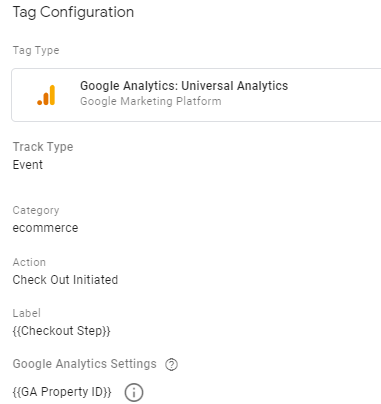Click the Track Type label
The image size is (381, 404).
(x=43, y=147)
